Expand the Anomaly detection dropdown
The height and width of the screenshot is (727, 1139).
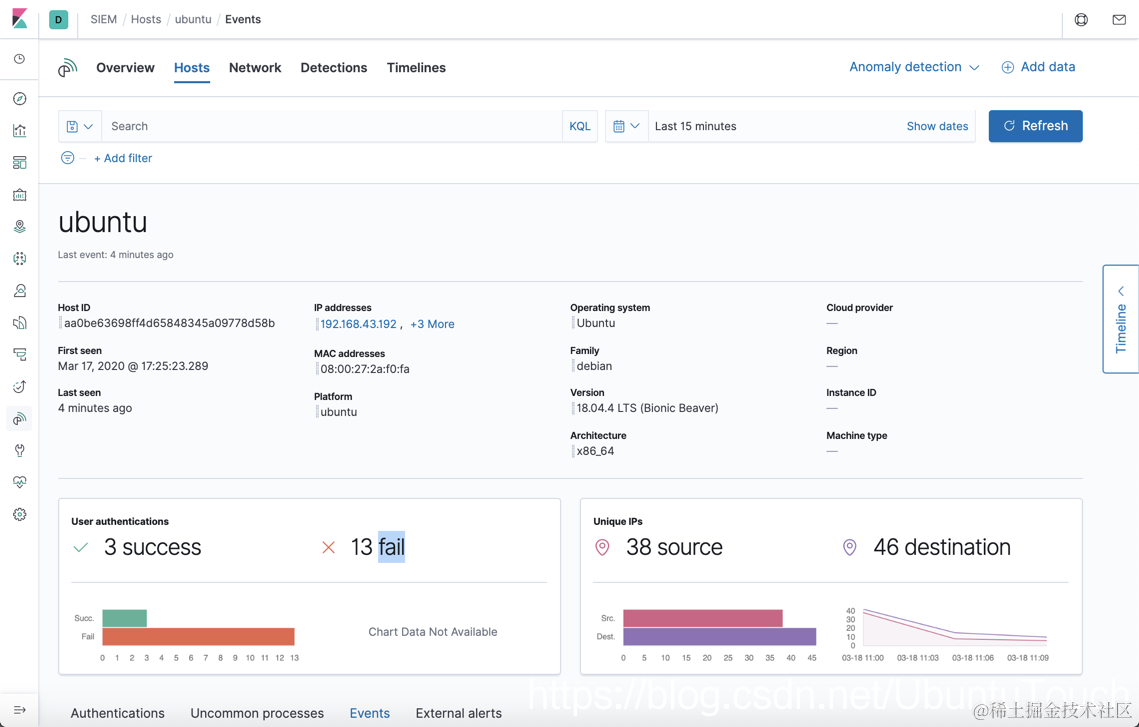point(914,67)
